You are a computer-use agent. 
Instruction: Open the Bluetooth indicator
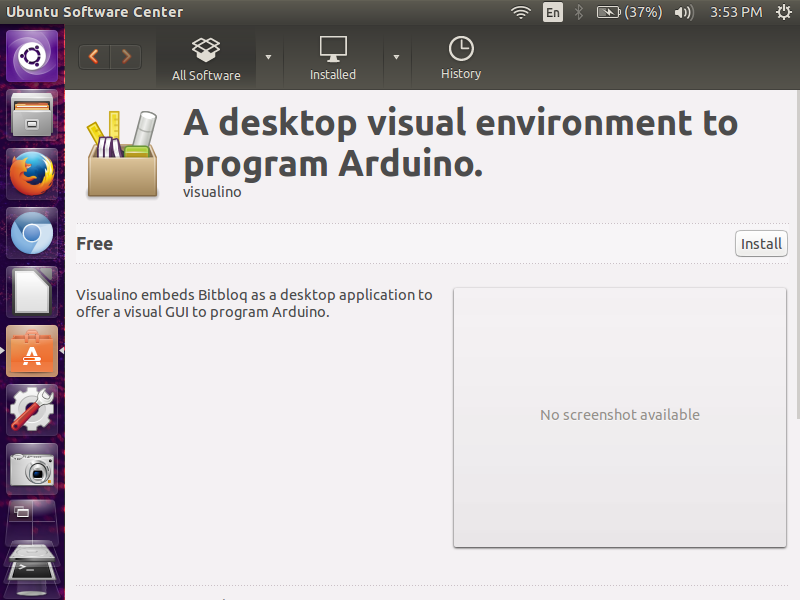pos(579,12)
